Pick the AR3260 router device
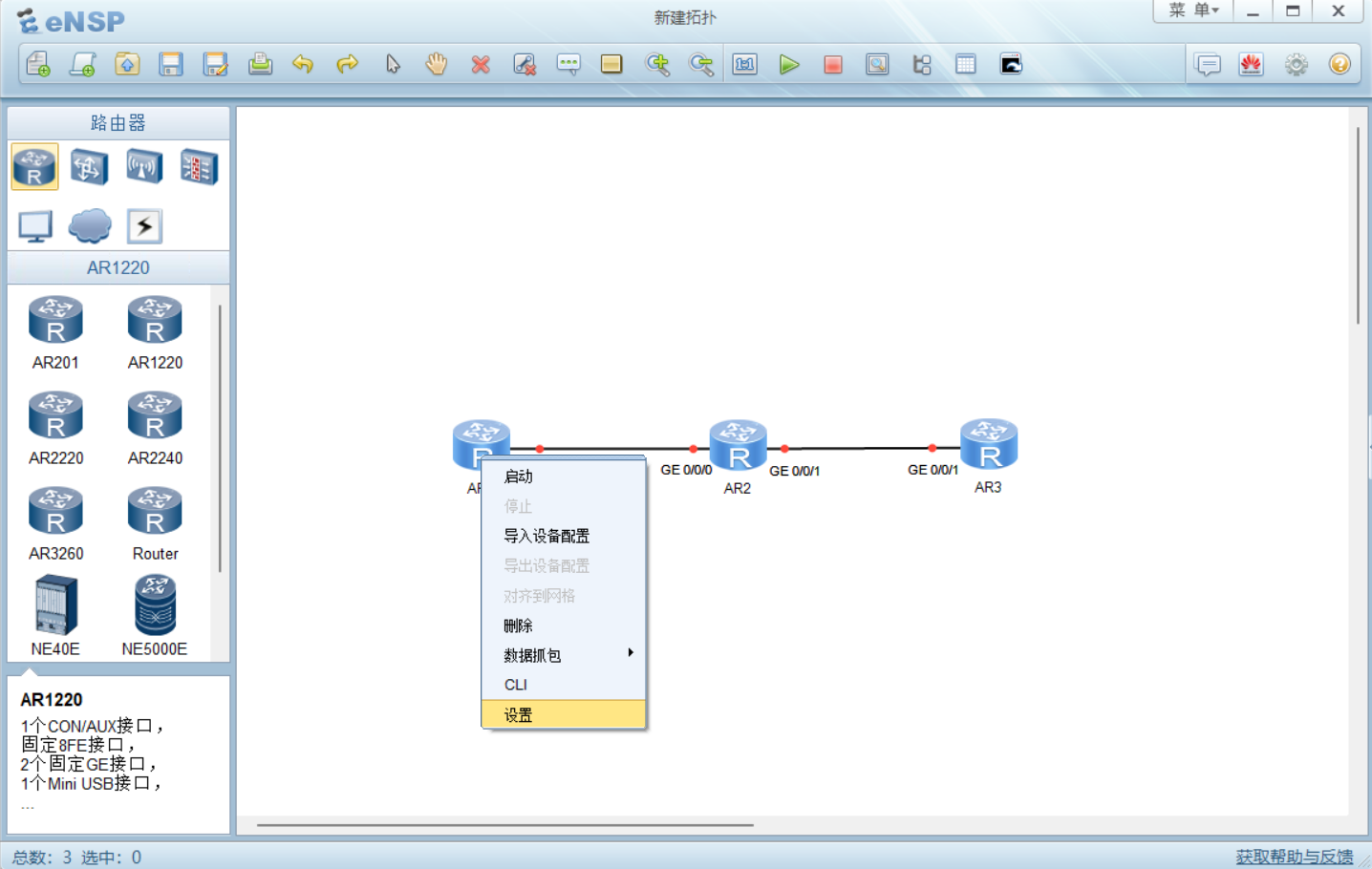The height and width of the screenshot is (869, 1372). click(55, 523)
